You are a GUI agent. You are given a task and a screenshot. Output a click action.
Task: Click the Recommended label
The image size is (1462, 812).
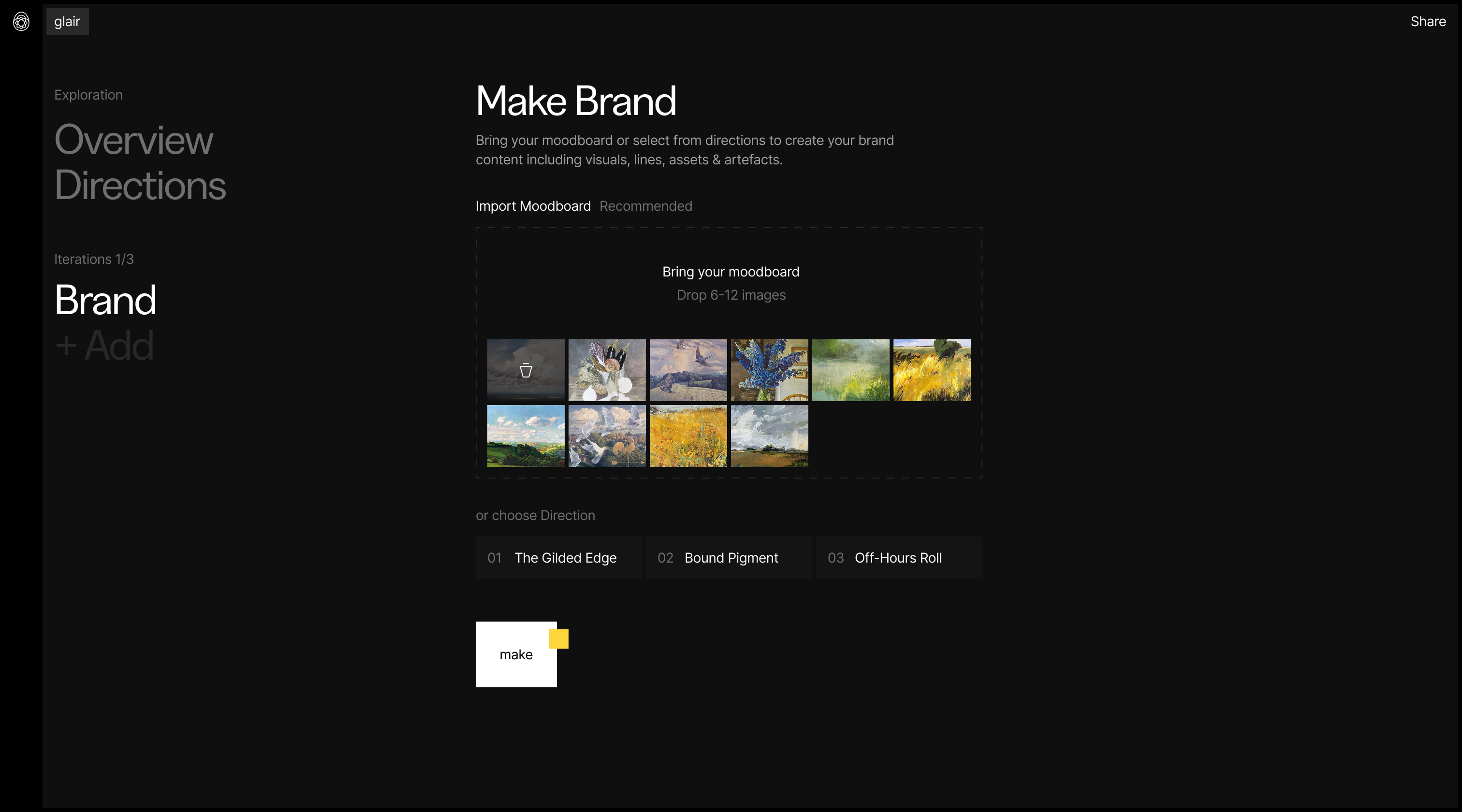[645, 206]
